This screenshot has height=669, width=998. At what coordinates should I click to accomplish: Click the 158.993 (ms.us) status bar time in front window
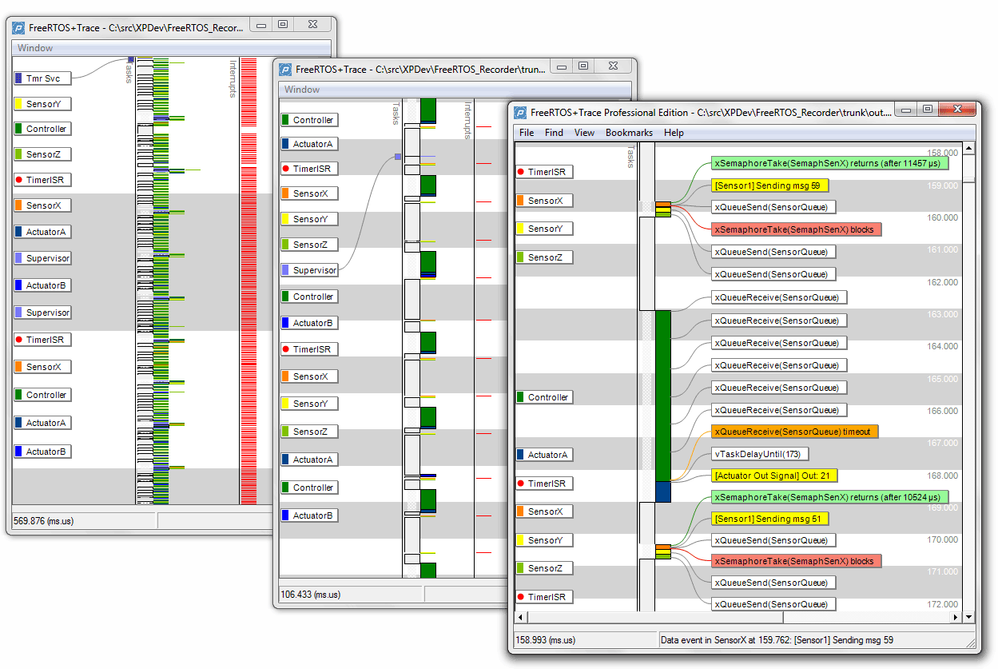(545, 640)
